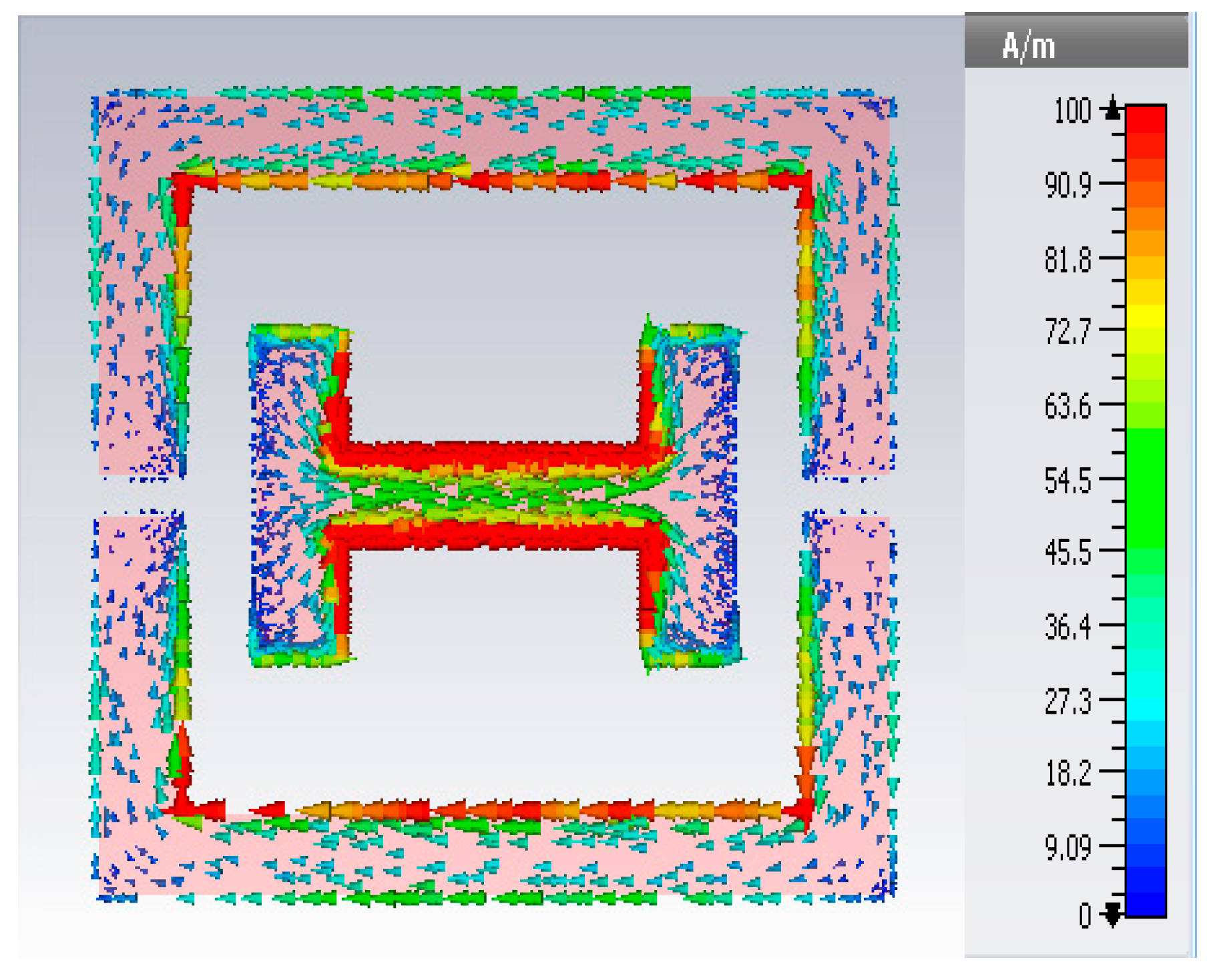Image resolution: width=1213 pixels, height=980 pixels.
Task: Click the gap in the right side of outer ring
Action: (848, 495)
